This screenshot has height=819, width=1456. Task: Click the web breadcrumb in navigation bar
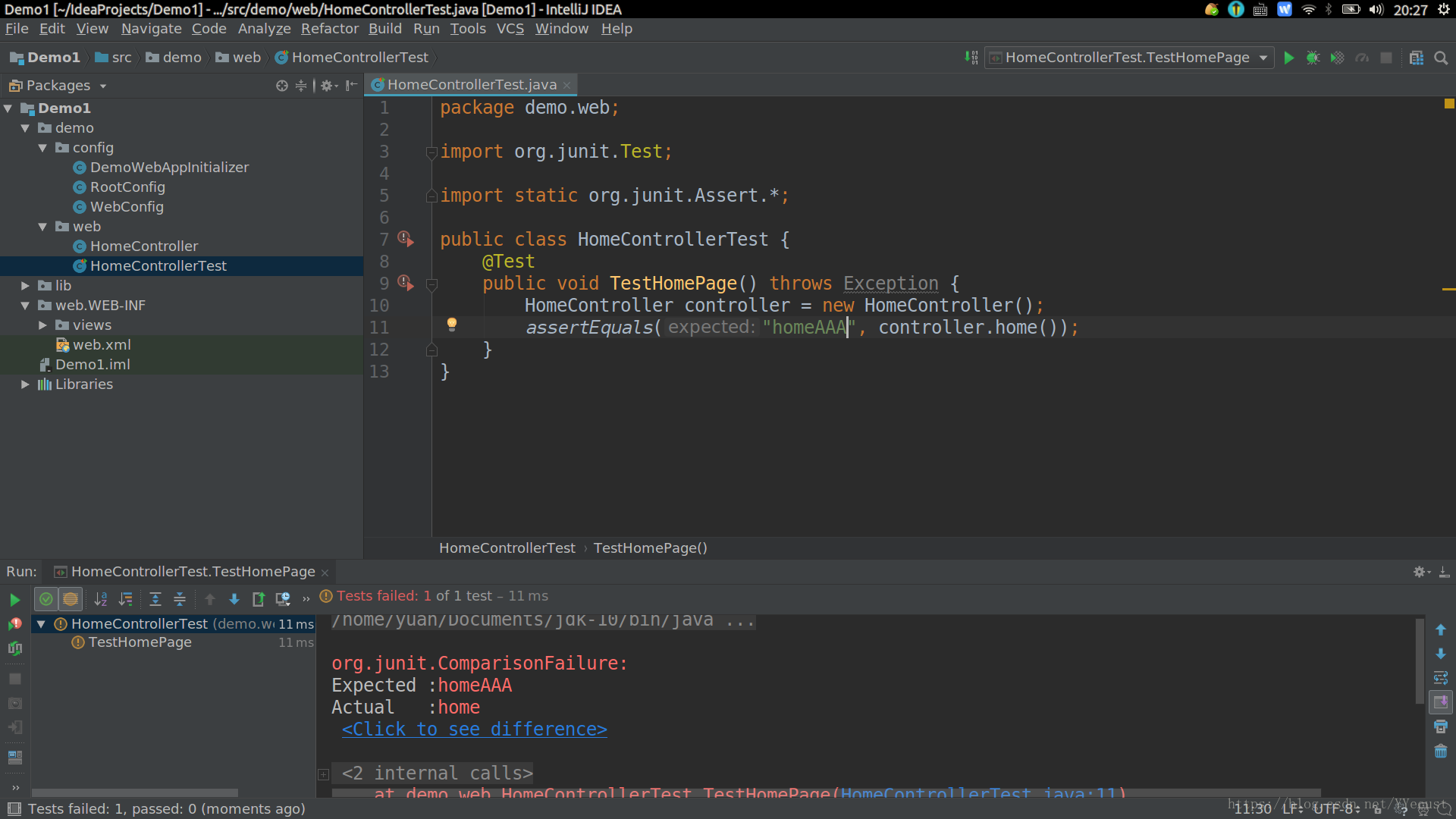coord(239,58)
